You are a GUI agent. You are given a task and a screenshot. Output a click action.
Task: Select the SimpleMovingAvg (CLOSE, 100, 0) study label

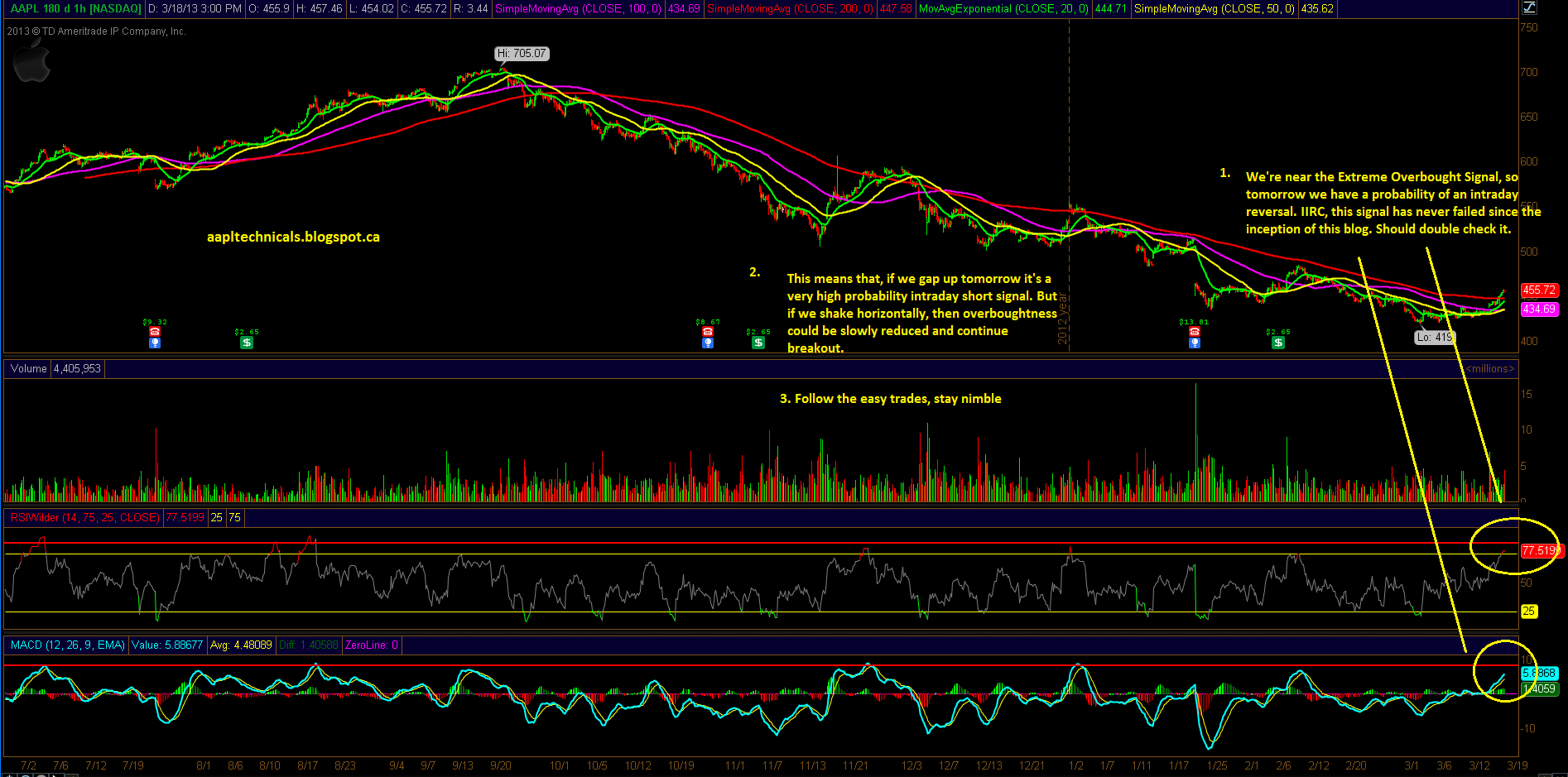pos(578,8)
